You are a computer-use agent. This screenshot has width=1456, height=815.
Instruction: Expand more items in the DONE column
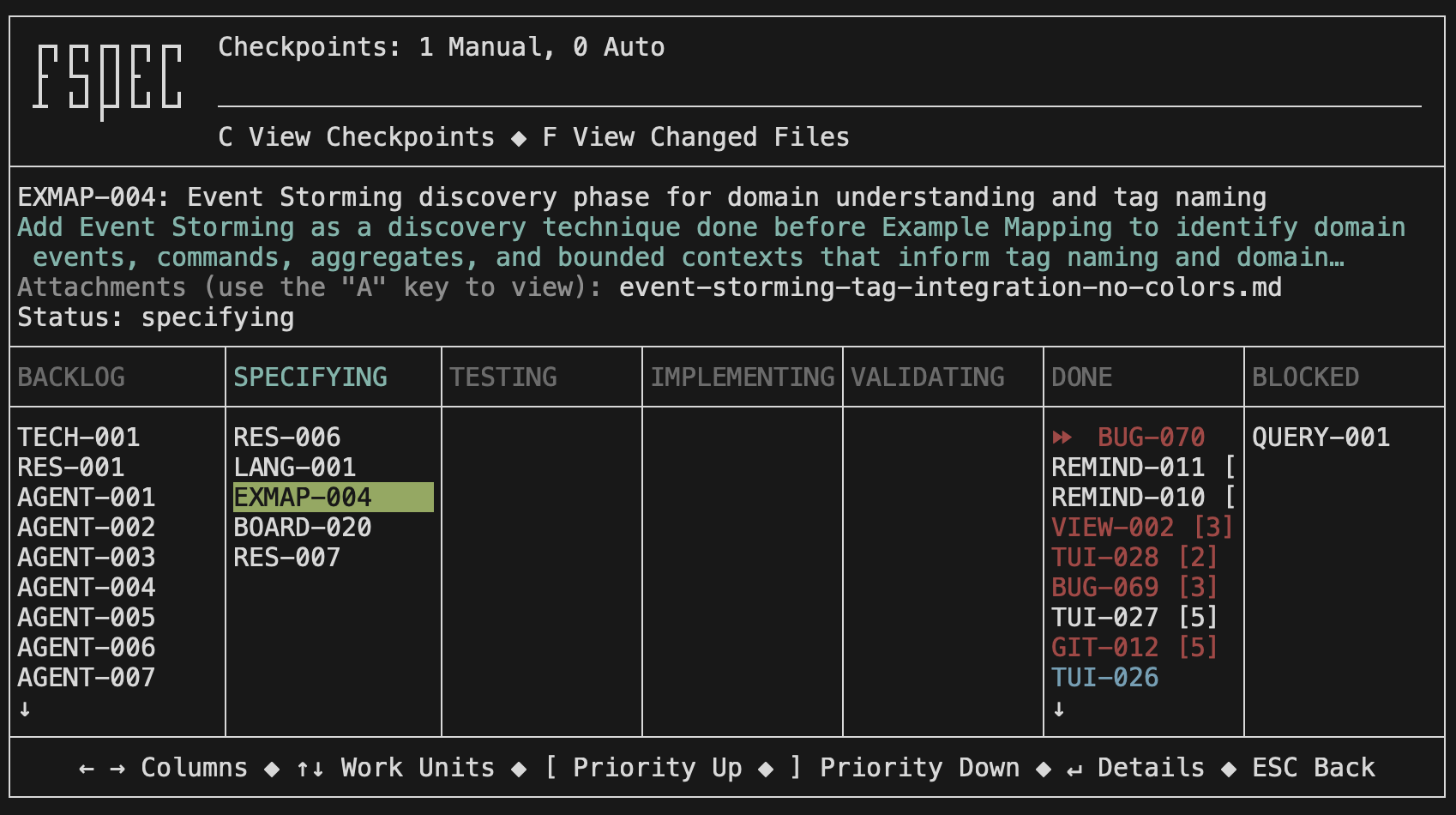click(x=1059, y=709)
